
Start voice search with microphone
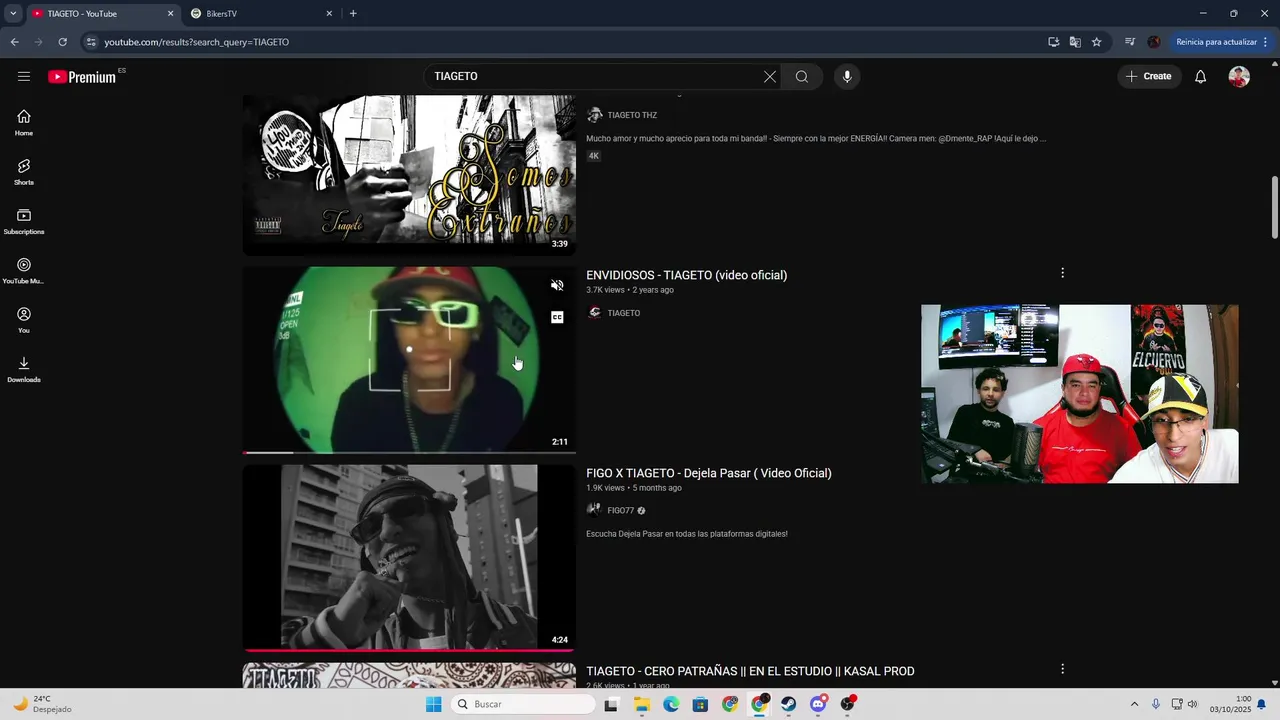tap(847, 76)
